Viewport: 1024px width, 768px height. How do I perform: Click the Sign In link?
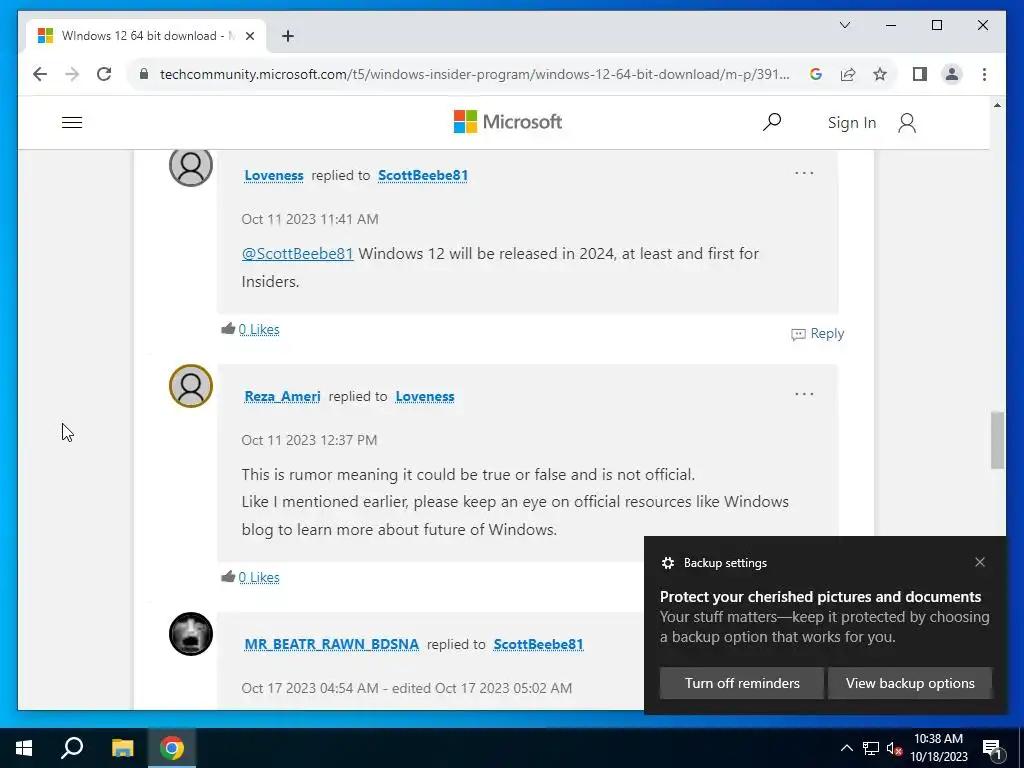coord(852,123)
